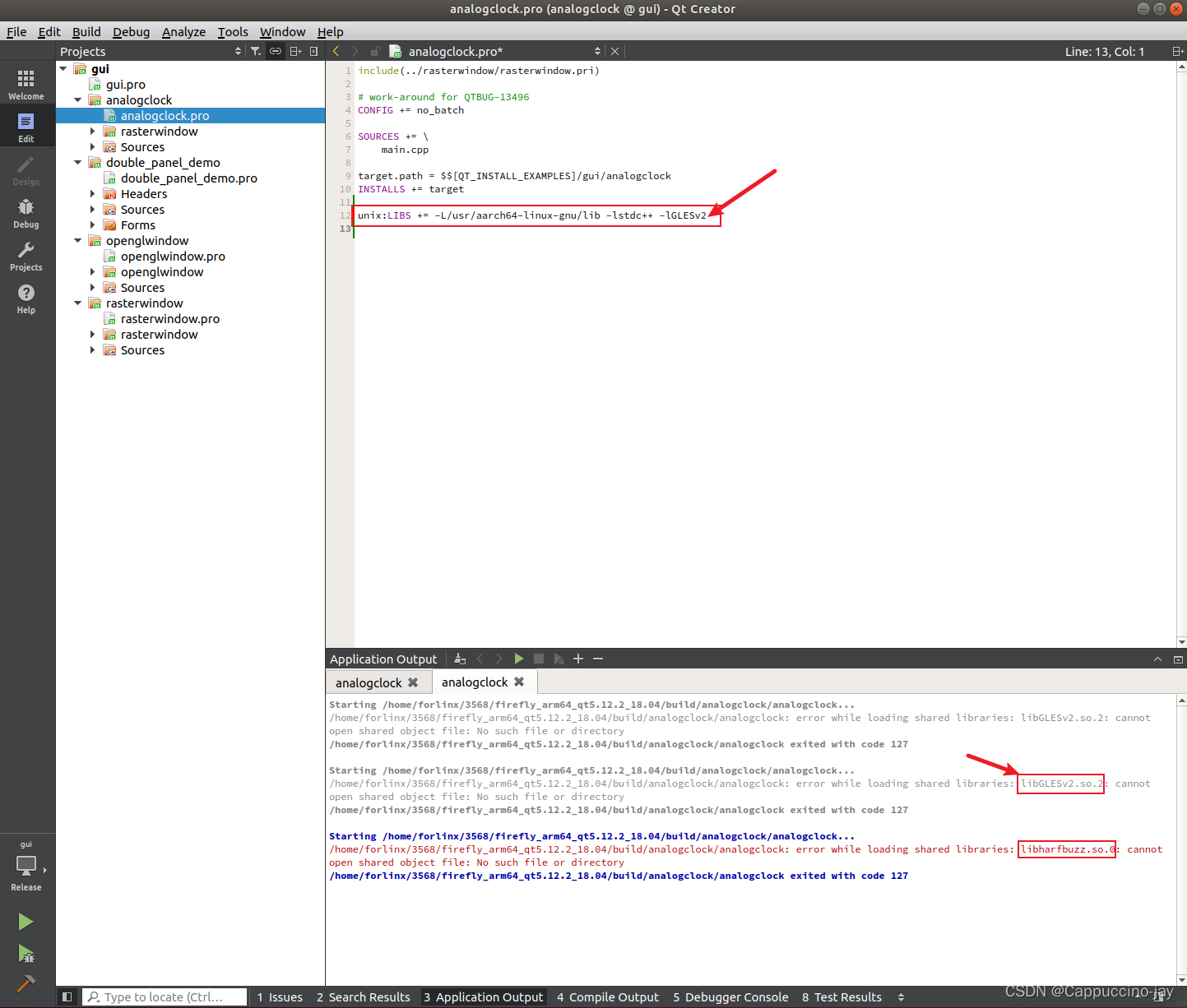Show the Search Results pane
Viewport: 1187px width, 1008px height.
364,996
